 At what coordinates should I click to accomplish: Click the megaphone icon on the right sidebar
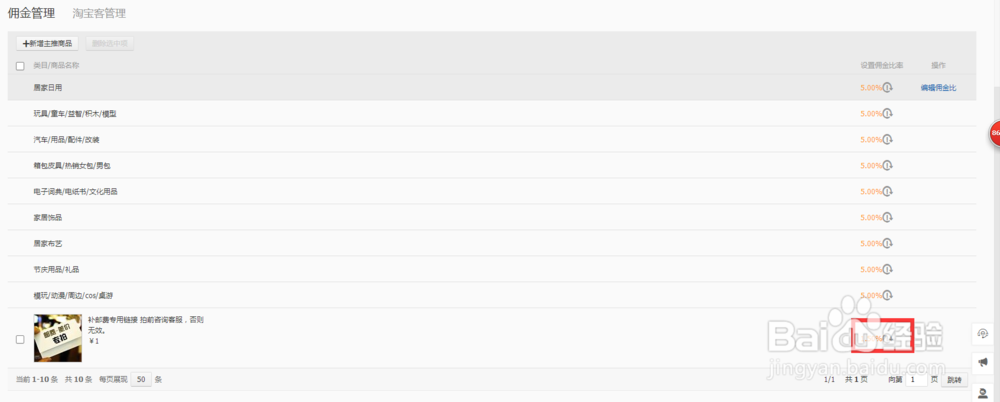click(983, 361)
